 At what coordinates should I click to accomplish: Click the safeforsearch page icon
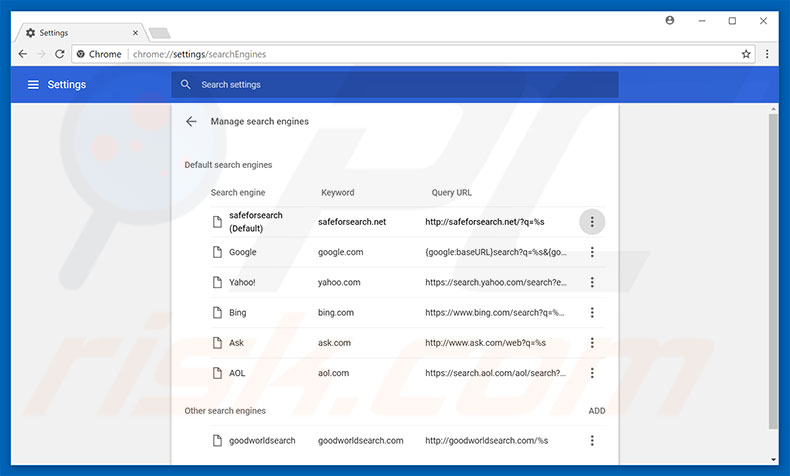tap(217, 222)
